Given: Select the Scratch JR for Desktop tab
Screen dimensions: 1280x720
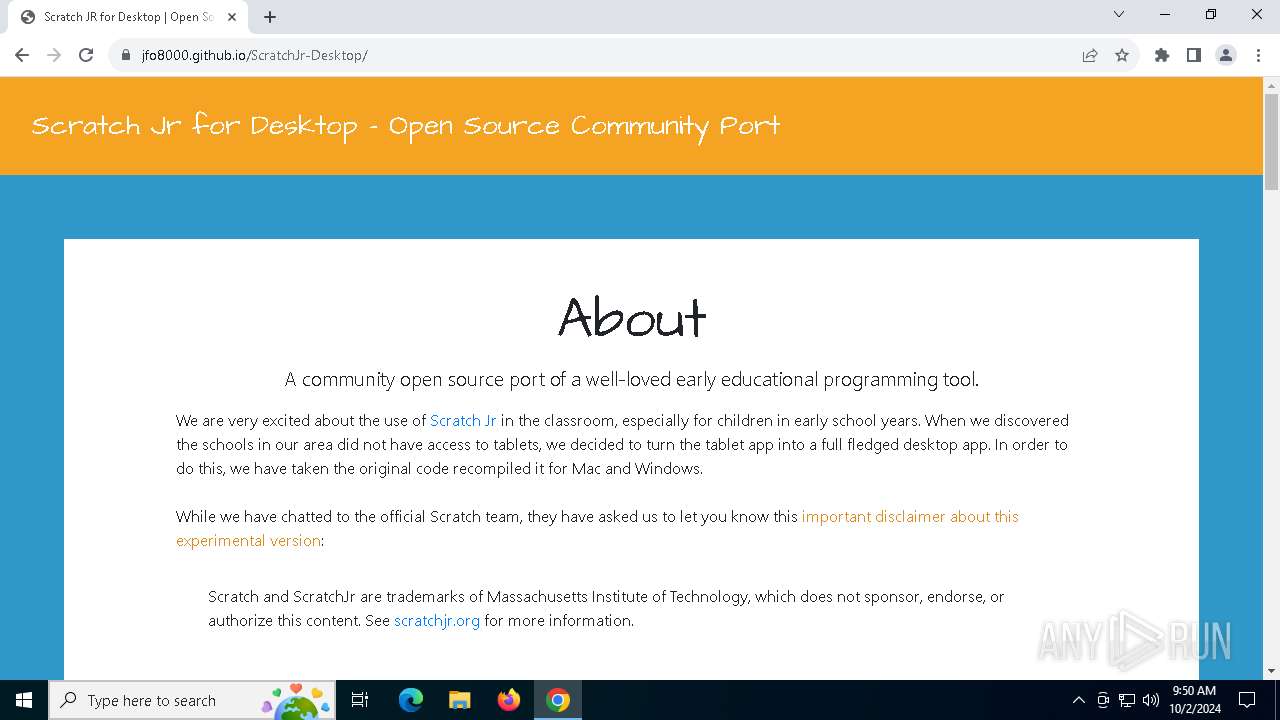Looking at the screenshot, I should [128, 17].
